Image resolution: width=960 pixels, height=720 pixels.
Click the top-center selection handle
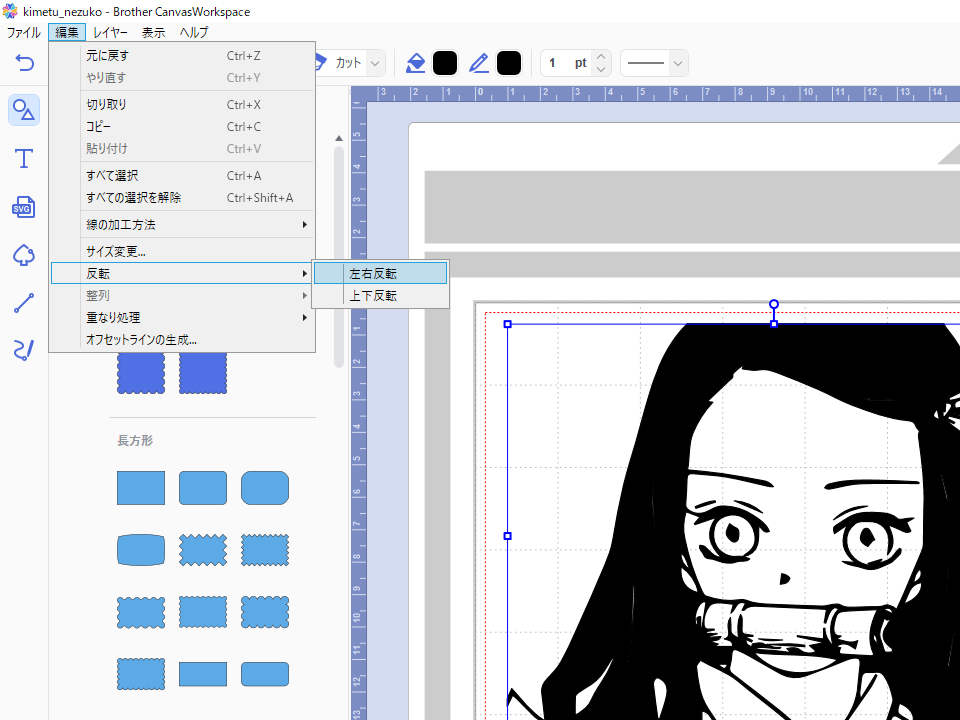pos(774,324)
